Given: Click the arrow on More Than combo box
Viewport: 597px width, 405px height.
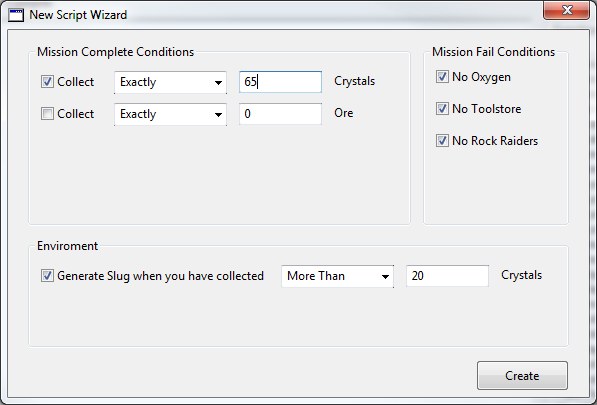Looking at the screenshot, I should pyautogui.click(x=385, y=277).
